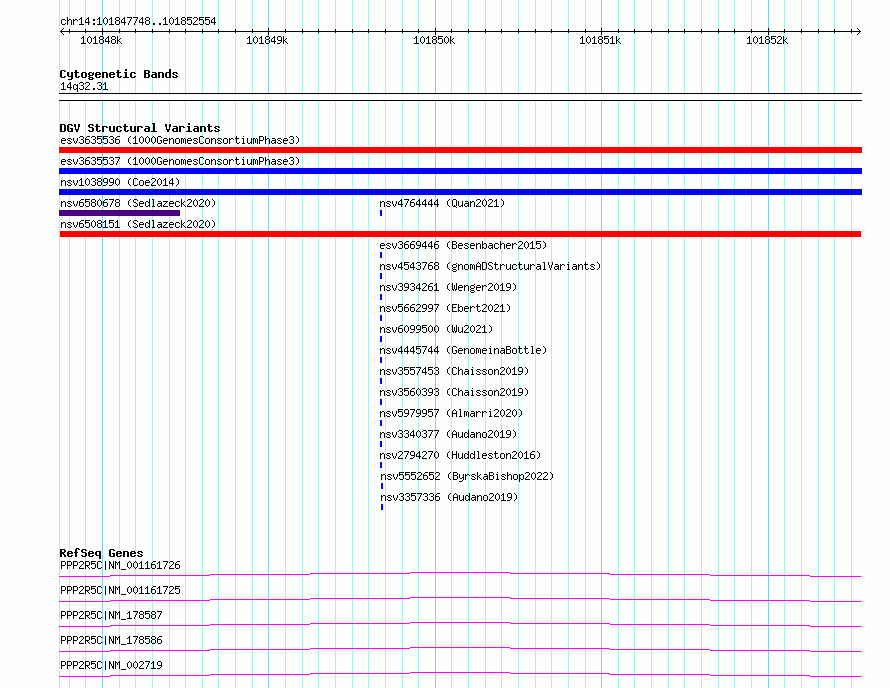Open nsv4764444 (Quan2021) variant label
The height and width of the screenshot is (688, 890).
click(x=442, y=203)
